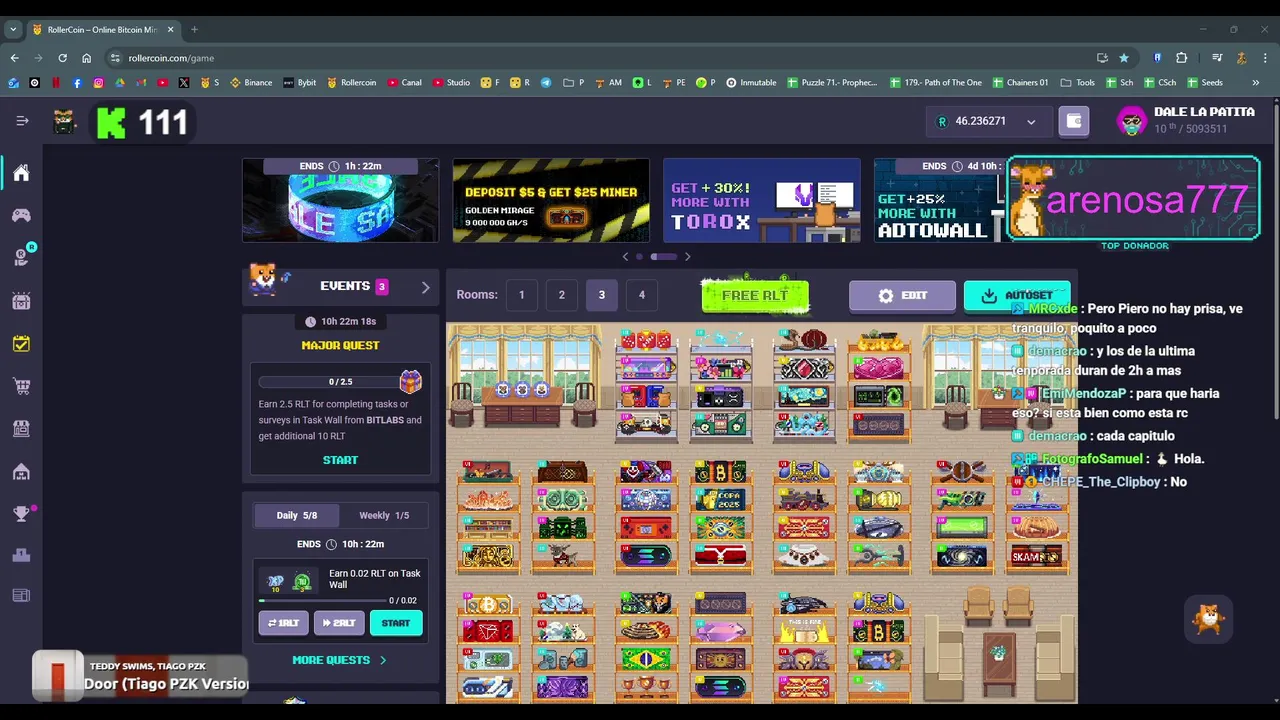
Task: Switch to Room 4
Action: click(x=642, y=295)
